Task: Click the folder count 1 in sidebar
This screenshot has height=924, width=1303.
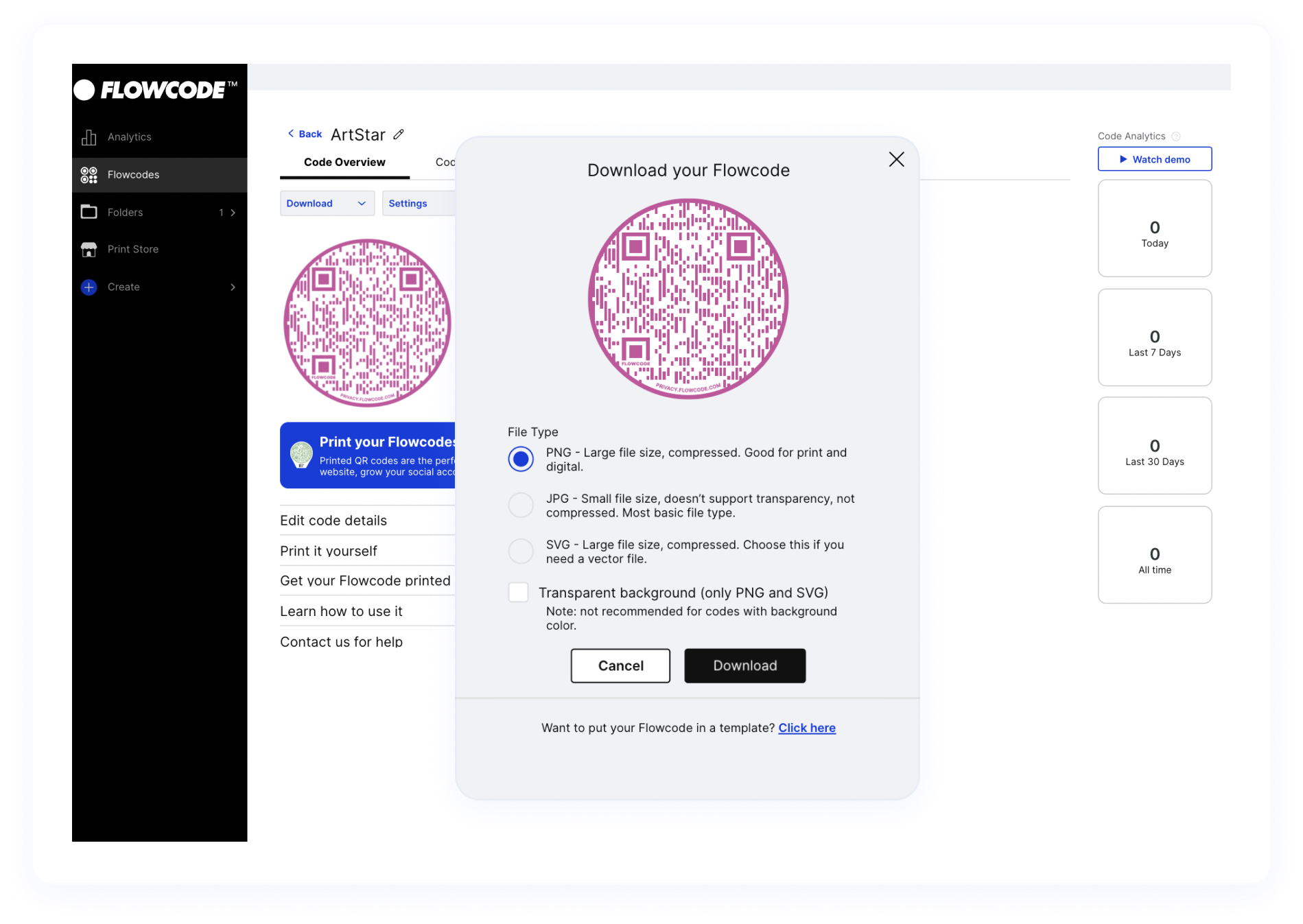Action: 221,213
